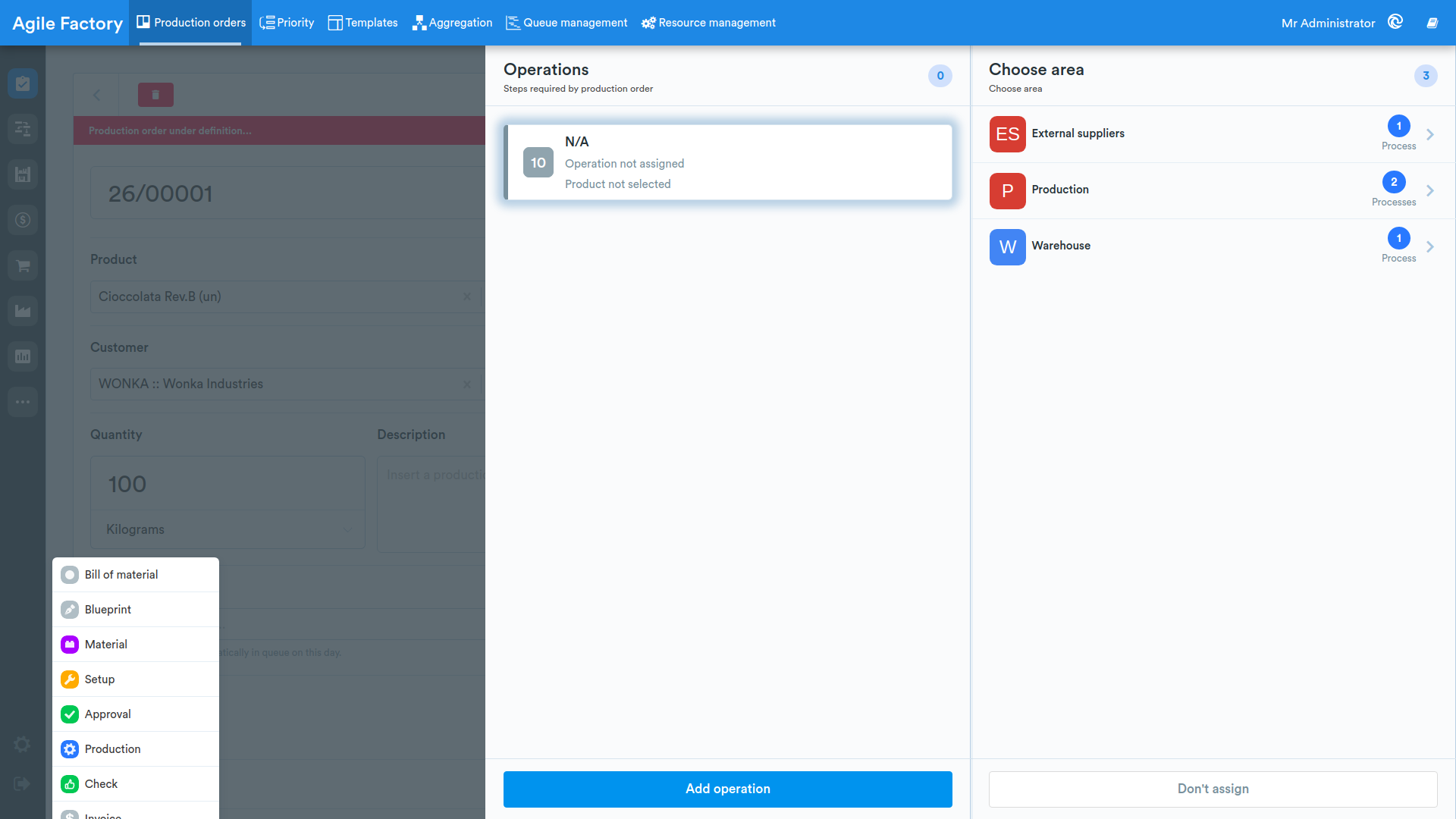Open the Kilograms unit dropdown
Viewport: 1456px width, 819px height.
[x=227, y=529]
